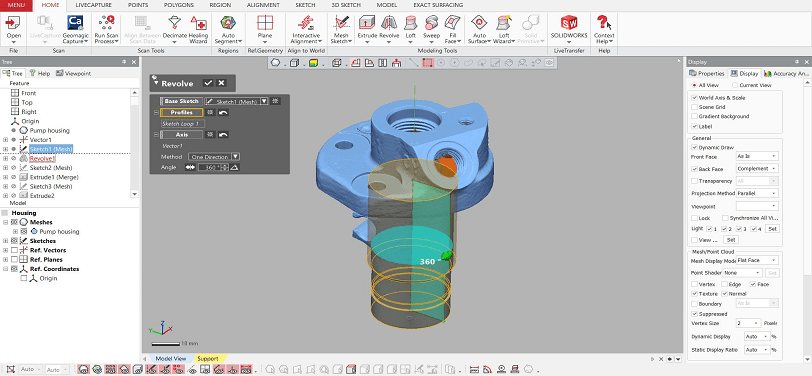
Task: Toggle the Dynamic Draw checkbox
Action: tap(694, 148)
